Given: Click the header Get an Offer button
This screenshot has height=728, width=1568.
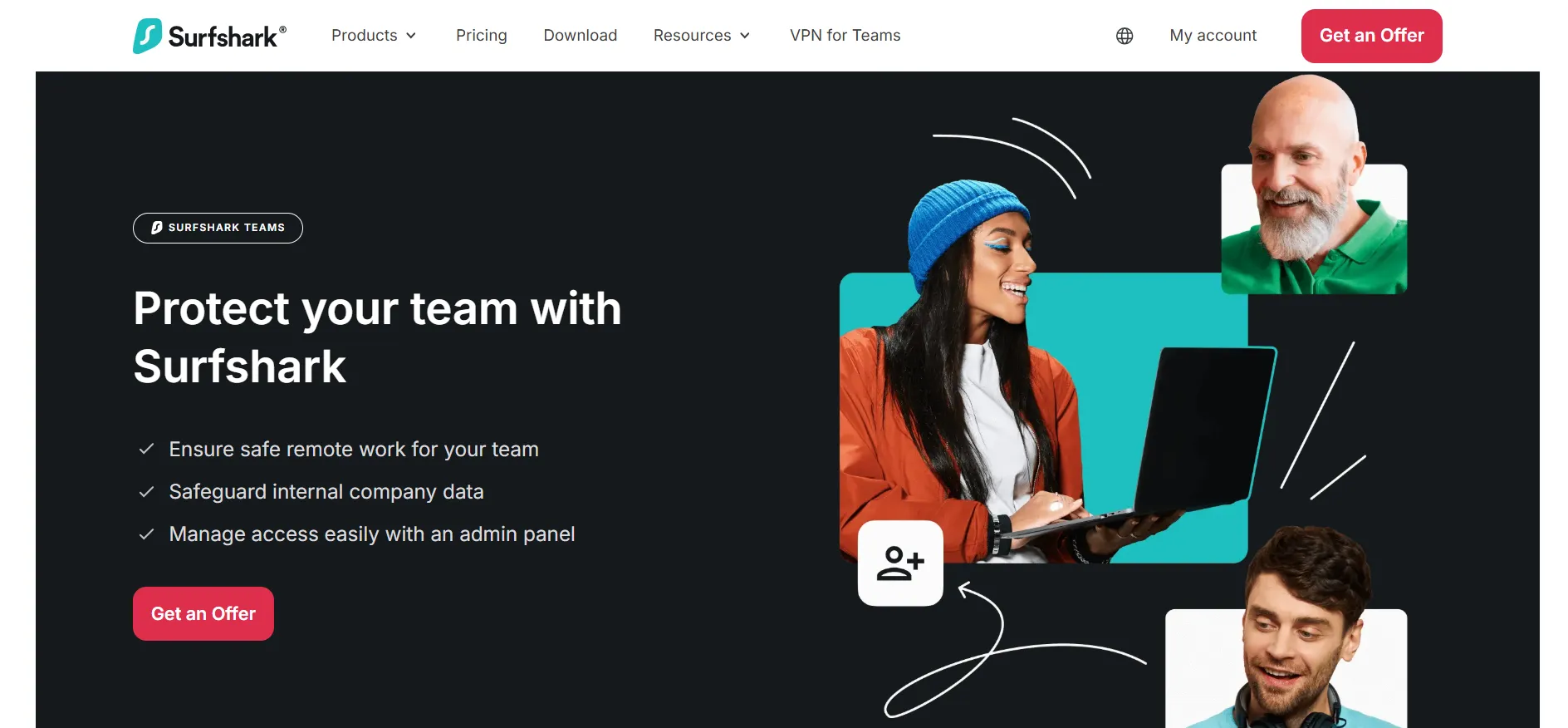Looking at the screenshot, I should pos(1372,36).
